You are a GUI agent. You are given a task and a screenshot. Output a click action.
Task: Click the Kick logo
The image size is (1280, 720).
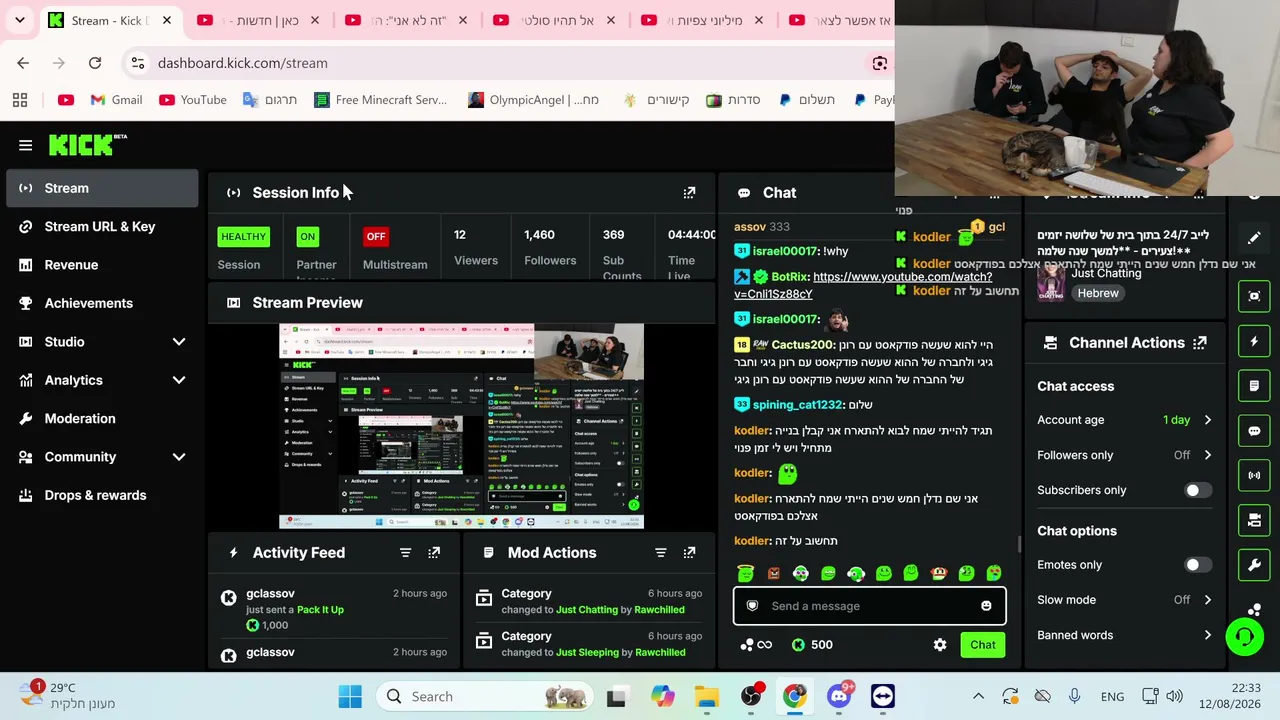pyautogui.click(x=88, y=145)
